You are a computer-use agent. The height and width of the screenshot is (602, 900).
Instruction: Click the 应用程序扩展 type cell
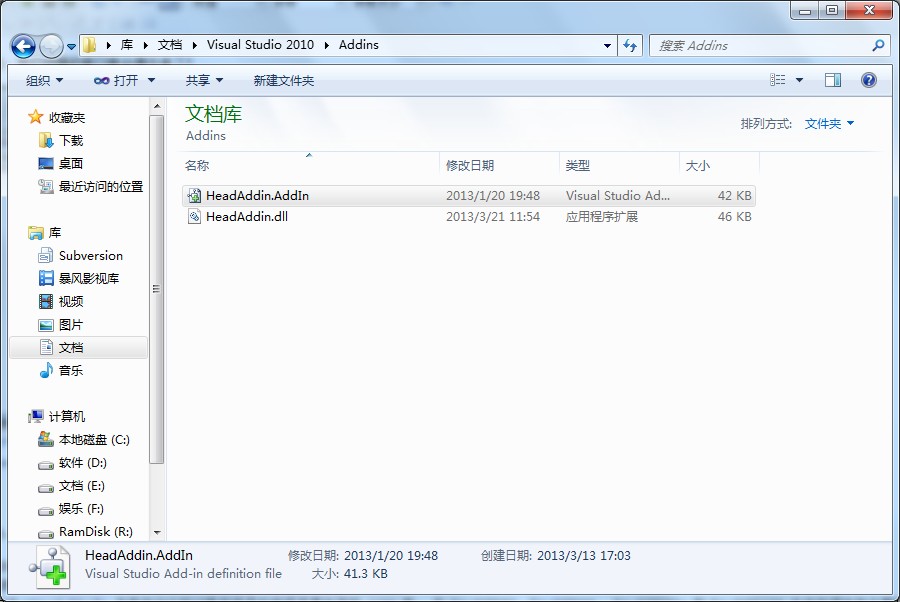tap(602, 216)
